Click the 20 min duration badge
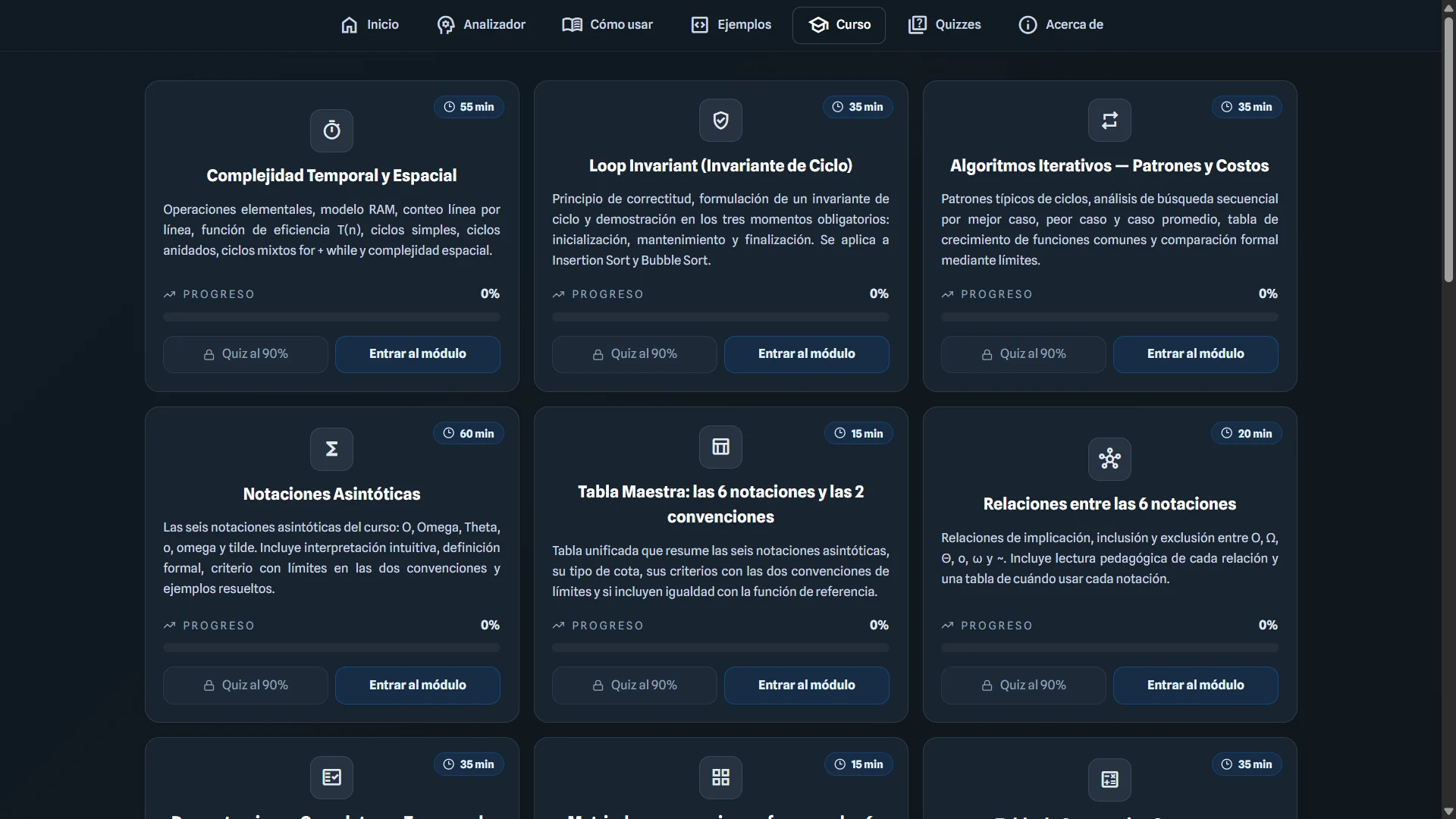The height and width of the screenshot is (819, 1456). click(x=1247, y=434)
